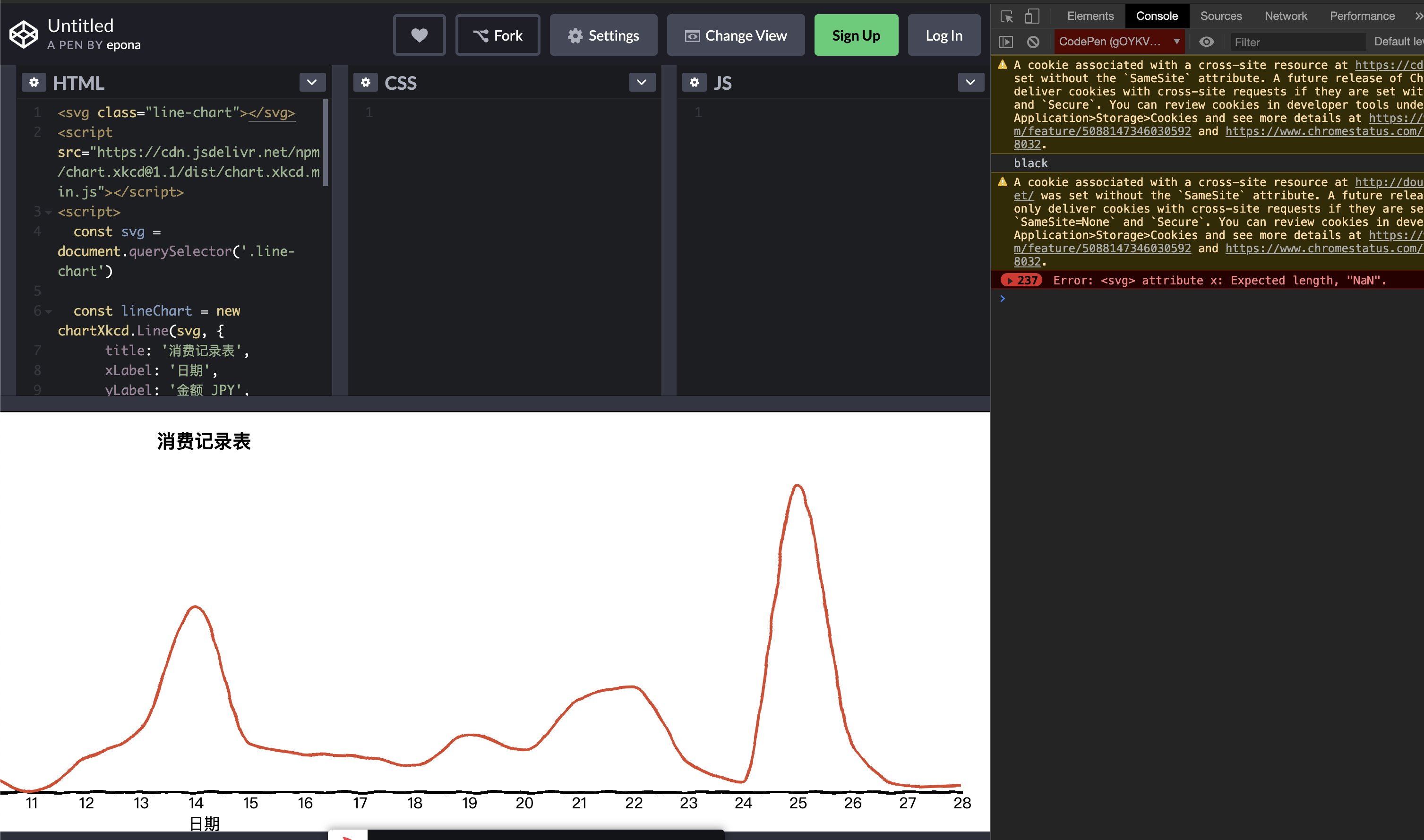This screenshot has height=840, width=1424.
Task: Open the chromestatus feature/5088147346030592 link in first warning
Action: pyautogui.click(x=1102, y=131)
